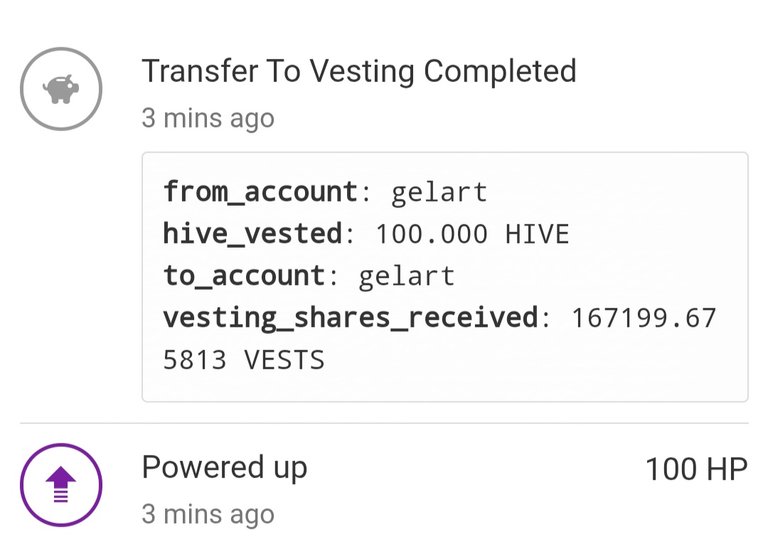Click the piggy bank vesting icon
This screenshot has width=768, height=553.
coord(61,89)
